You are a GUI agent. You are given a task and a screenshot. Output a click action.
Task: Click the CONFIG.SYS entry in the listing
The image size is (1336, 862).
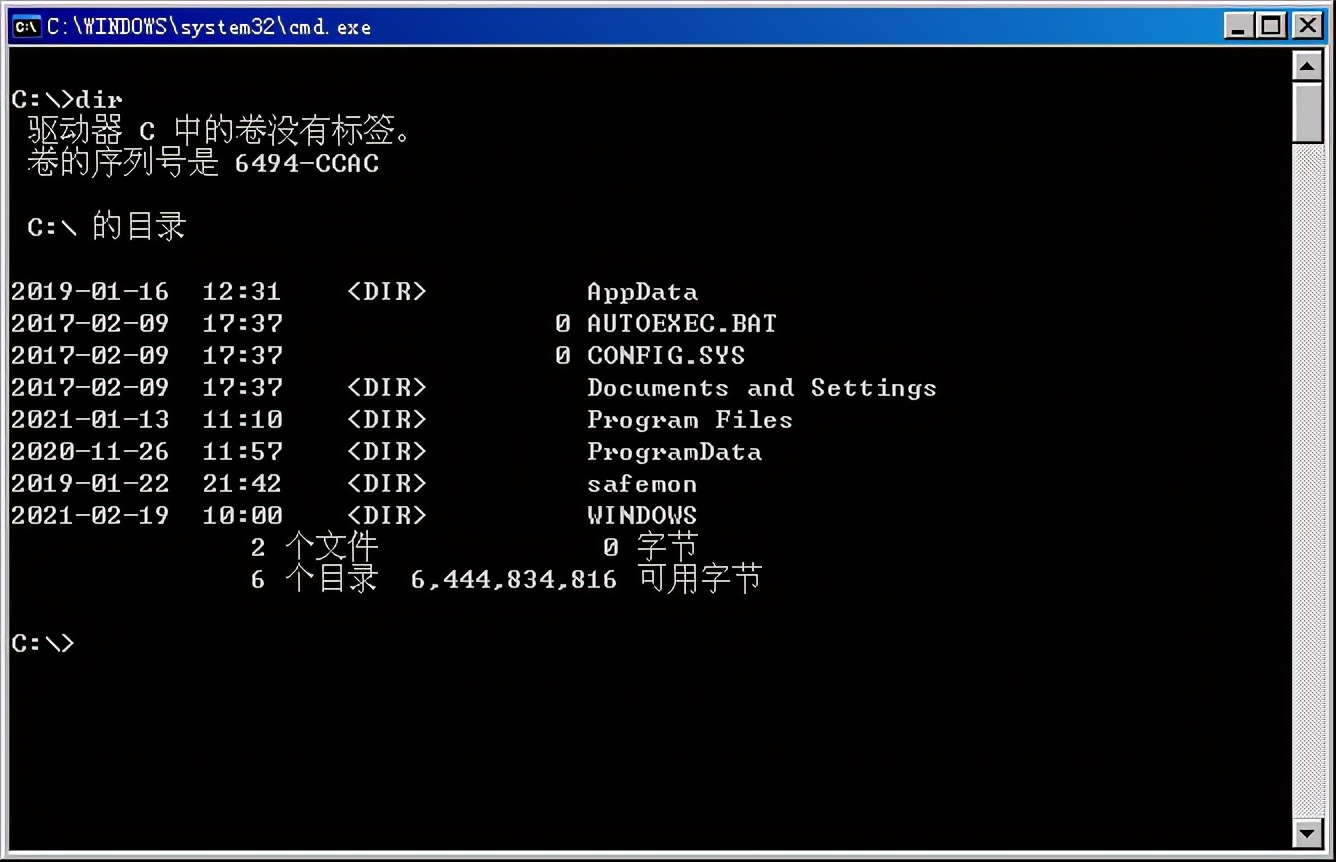[x=665, y=355]
